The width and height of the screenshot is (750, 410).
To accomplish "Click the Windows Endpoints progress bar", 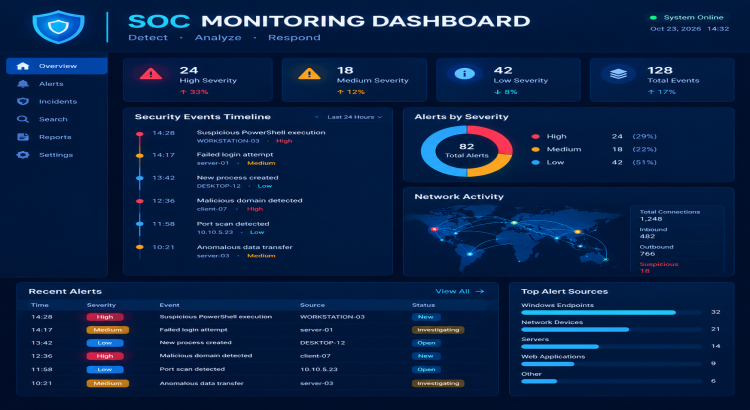I will 611,312.
